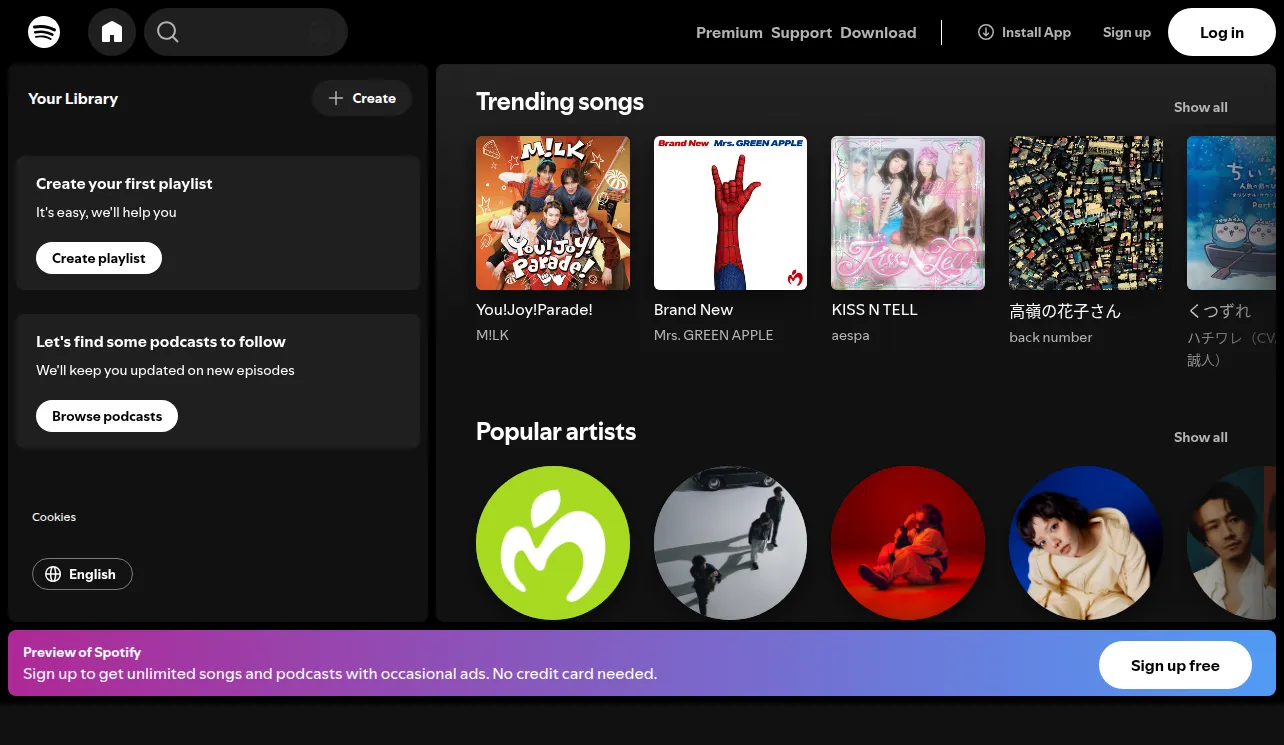This screenshot has height=745, width=1284.
Task: Click the 'Preview of Spotify' banner title
Action: coord(82,652)
